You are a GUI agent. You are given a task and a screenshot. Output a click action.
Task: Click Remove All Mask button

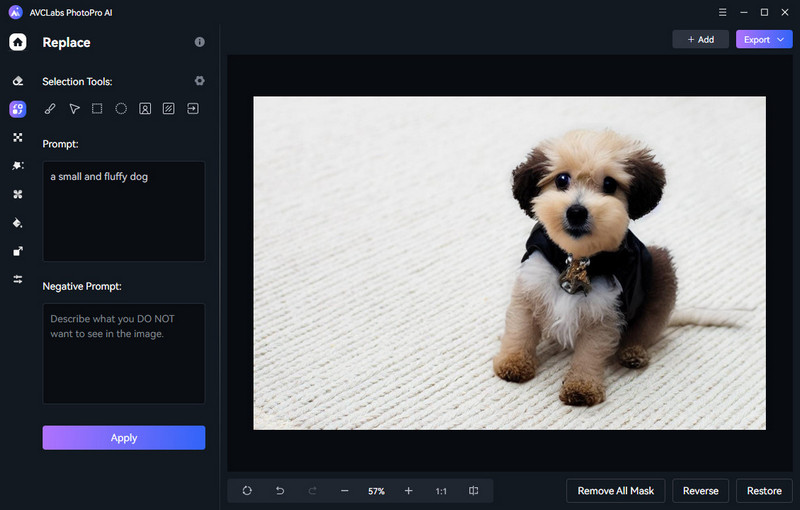[616, 491]
